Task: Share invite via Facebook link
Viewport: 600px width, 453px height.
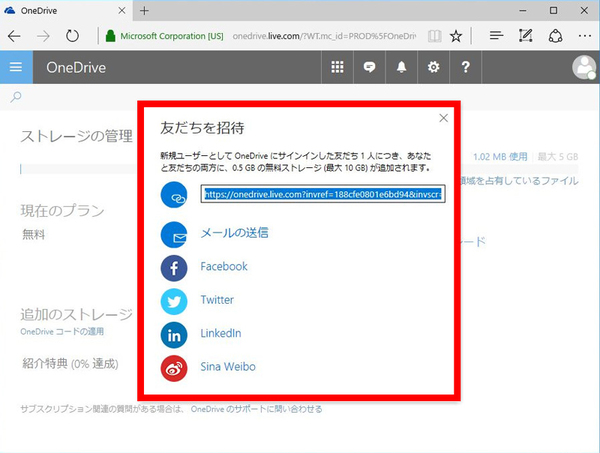Action: click(224, 266)
